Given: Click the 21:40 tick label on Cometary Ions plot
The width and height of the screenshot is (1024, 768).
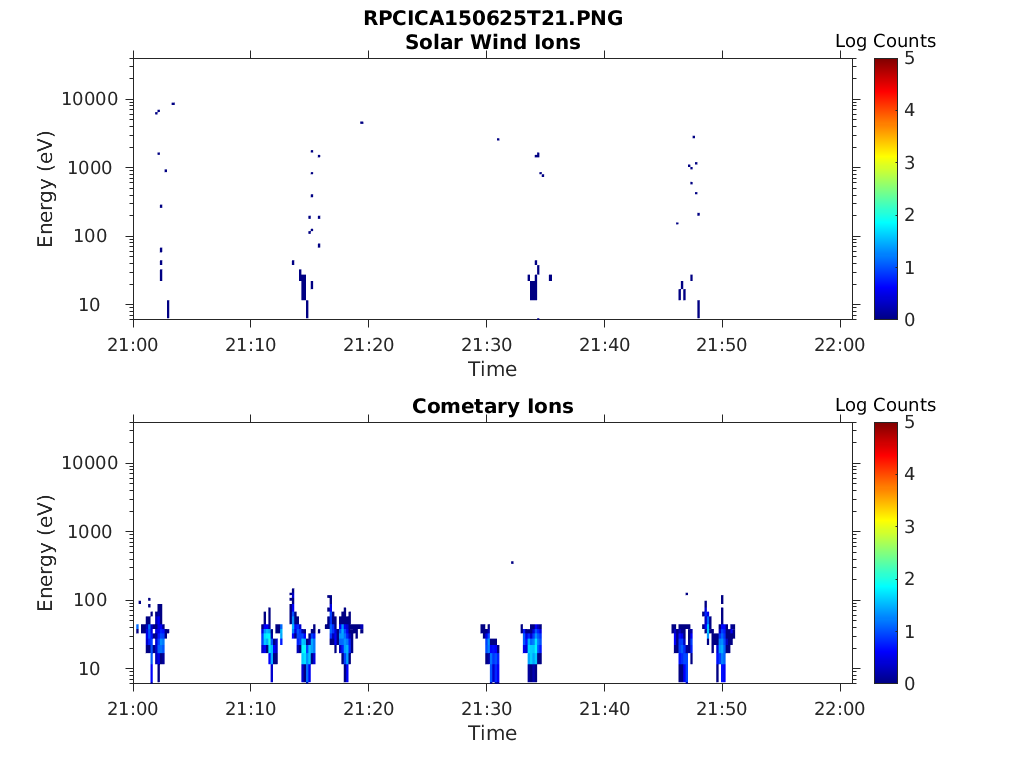Looking at the screenshot, I should 605,709.
